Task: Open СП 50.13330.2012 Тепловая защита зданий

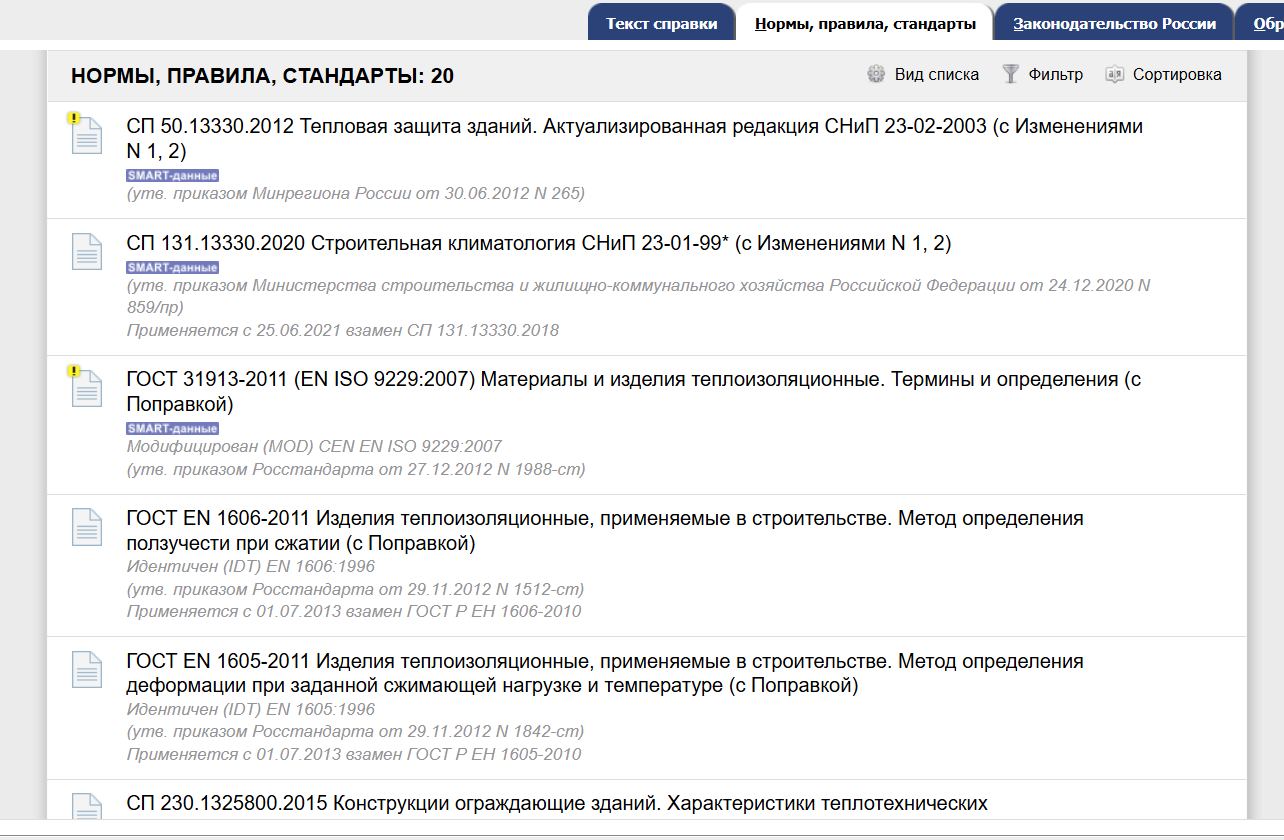Action: [635, 139]
